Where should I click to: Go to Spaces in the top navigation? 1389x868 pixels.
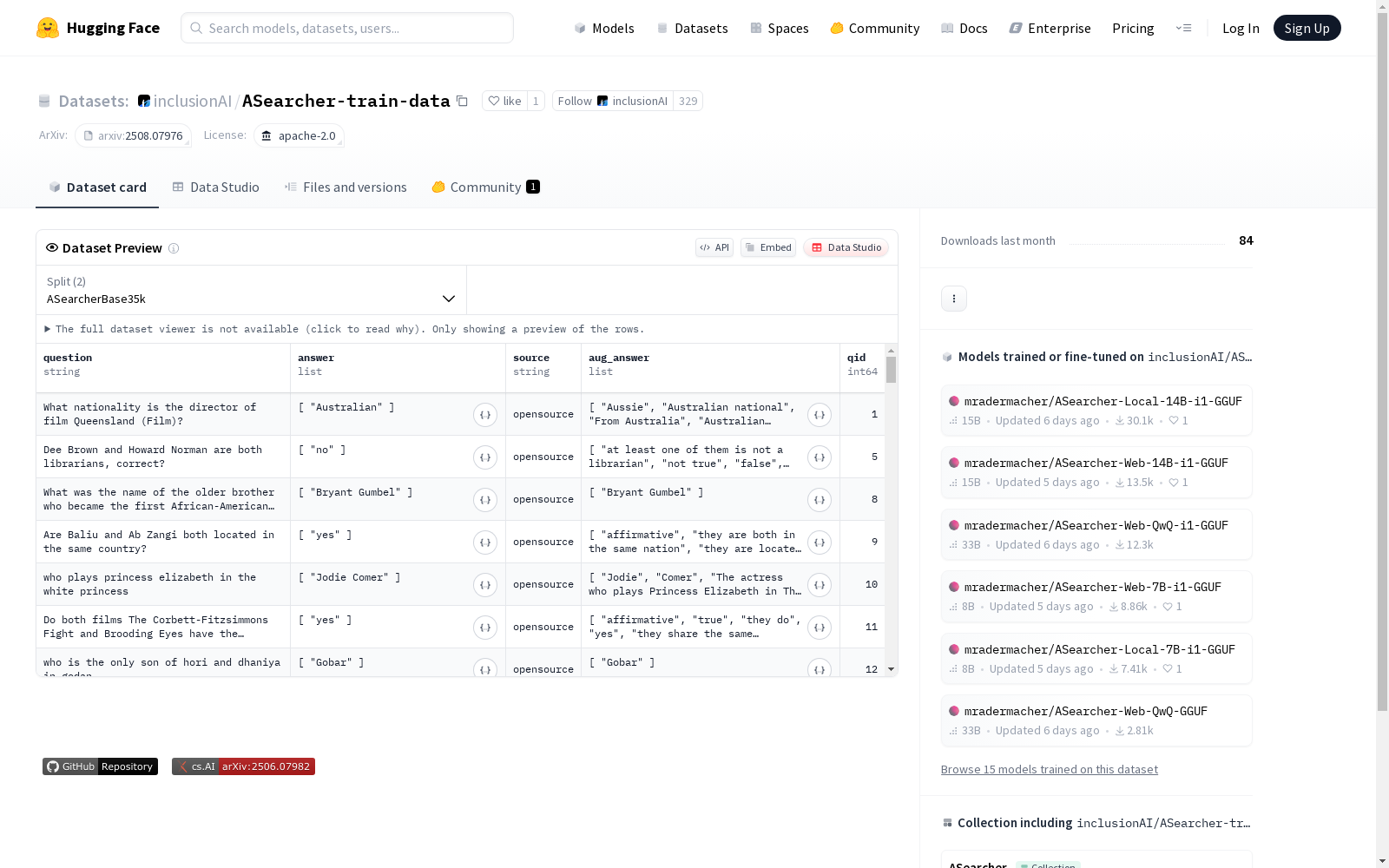[x=779, y=28]
